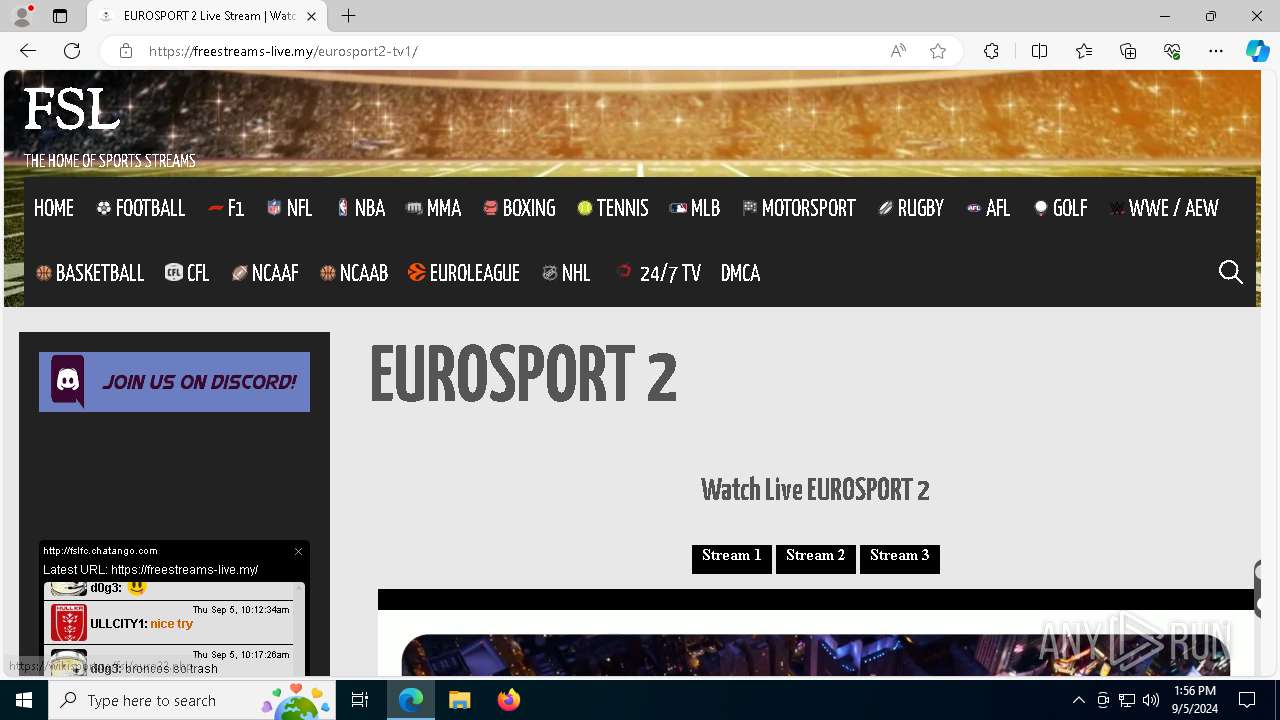Switch to Stream 1
This screenshot has height=720, width=1280.
pyautogui.click(x=732, y=558)
